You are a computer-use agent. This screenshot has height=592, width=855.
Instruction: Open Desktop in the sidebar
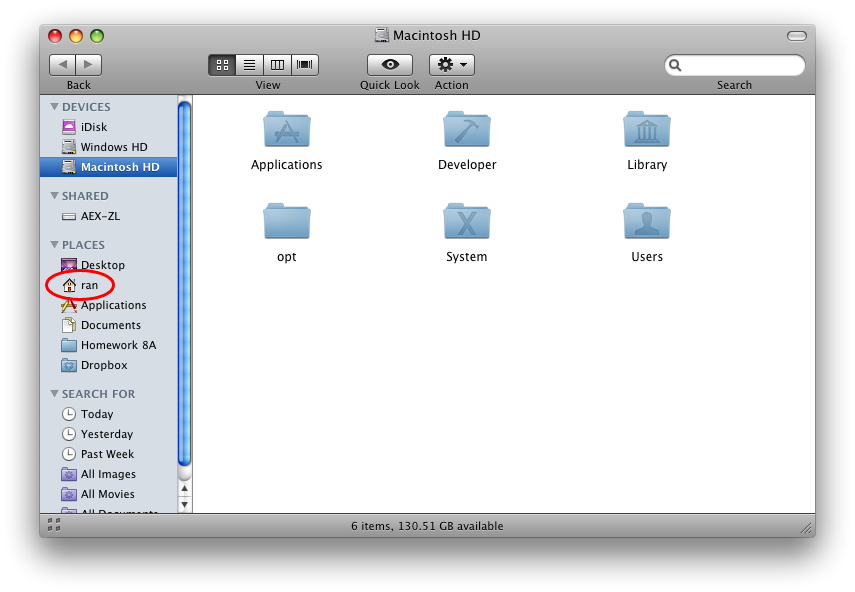(x=109, y=265)
